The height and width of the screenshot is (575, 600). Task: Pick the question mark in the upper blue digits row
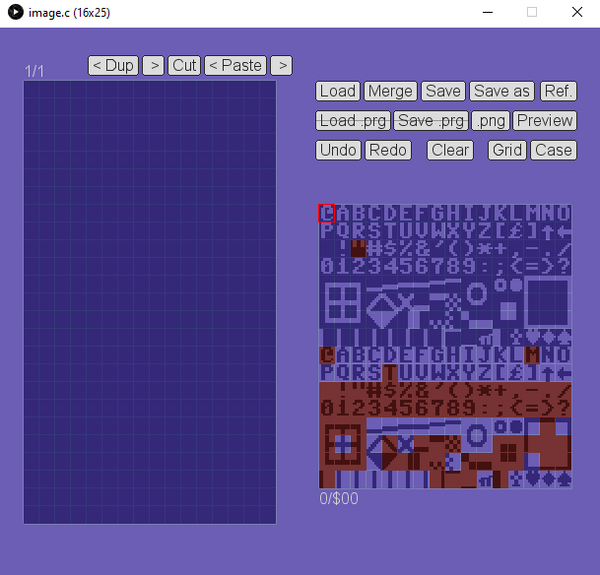[564, 266]
